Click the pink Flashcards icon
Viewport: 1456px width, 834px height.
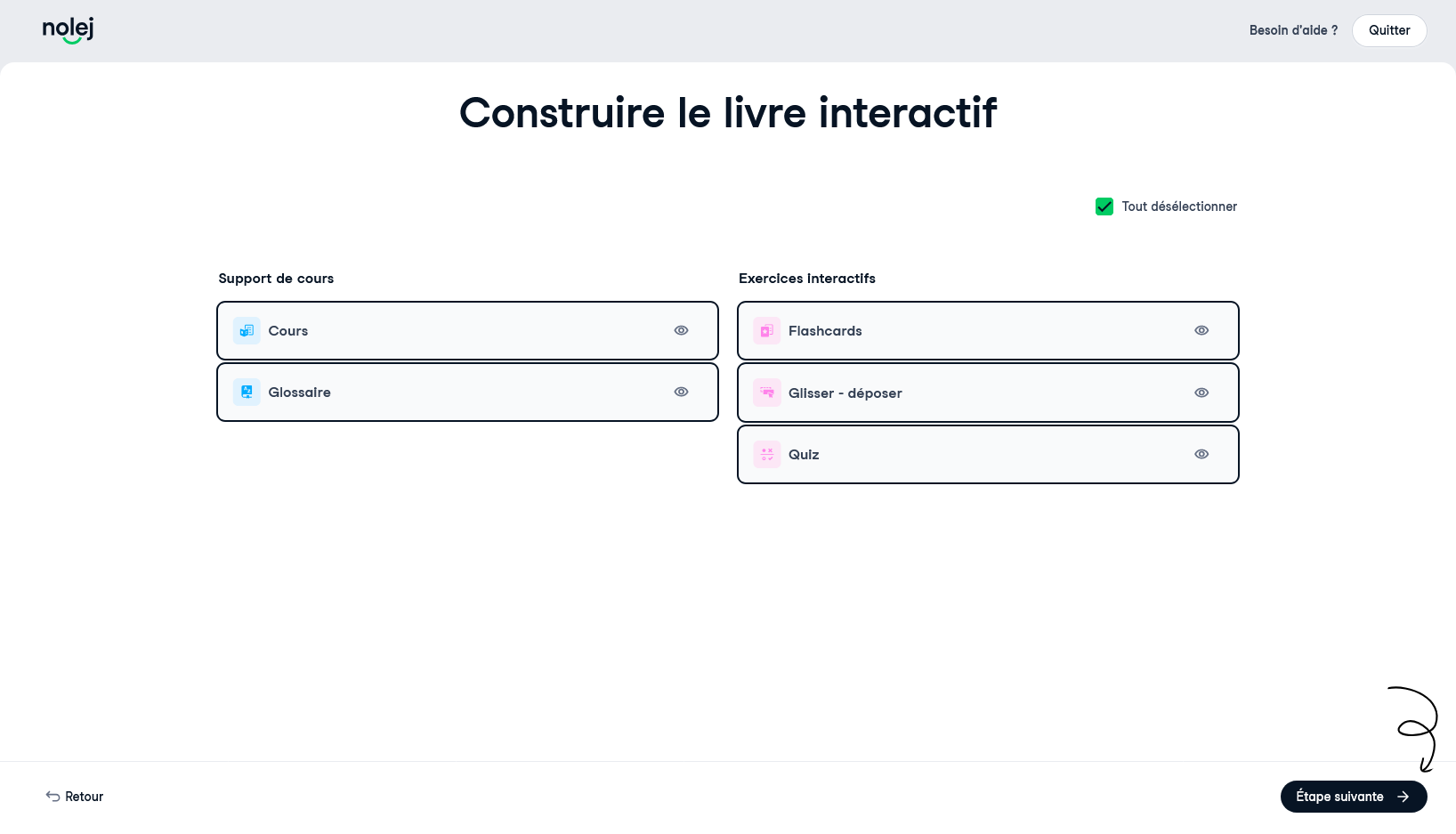click(767, 331)
